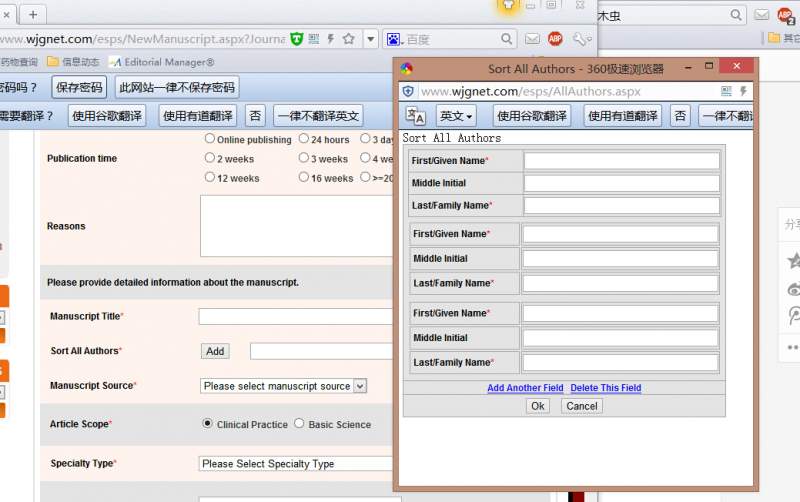Click Add button for Sort All Authors

pos(215,351)
